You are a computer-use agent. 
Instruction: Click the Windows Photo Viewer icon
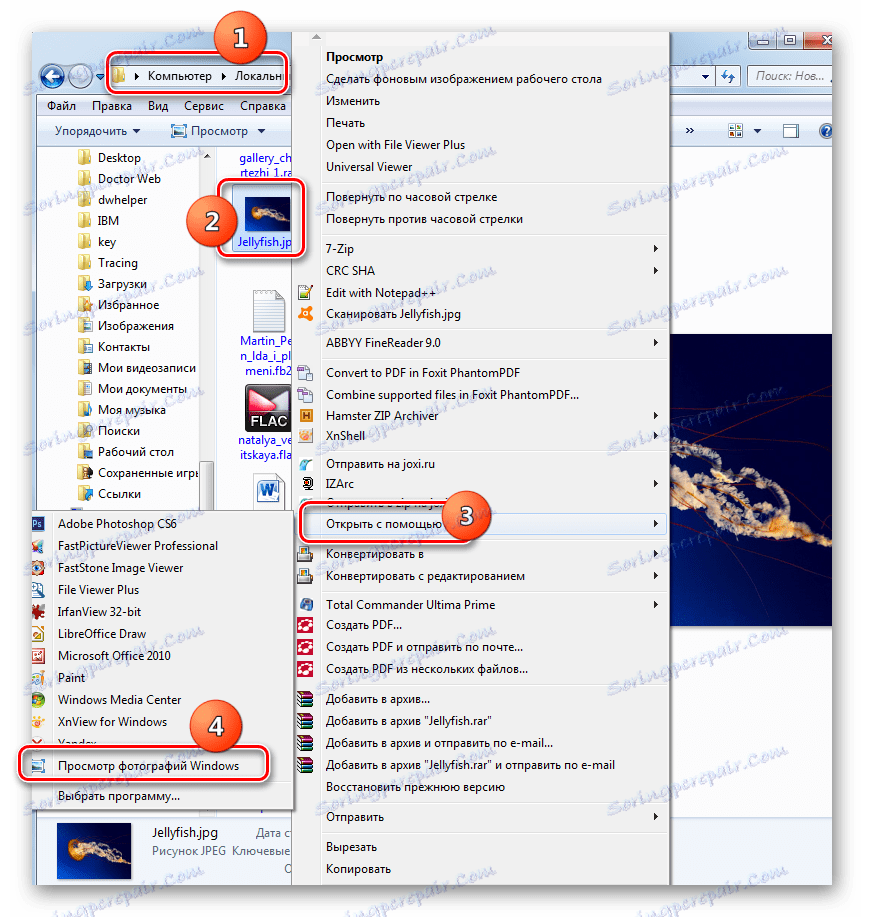[38, 766]
